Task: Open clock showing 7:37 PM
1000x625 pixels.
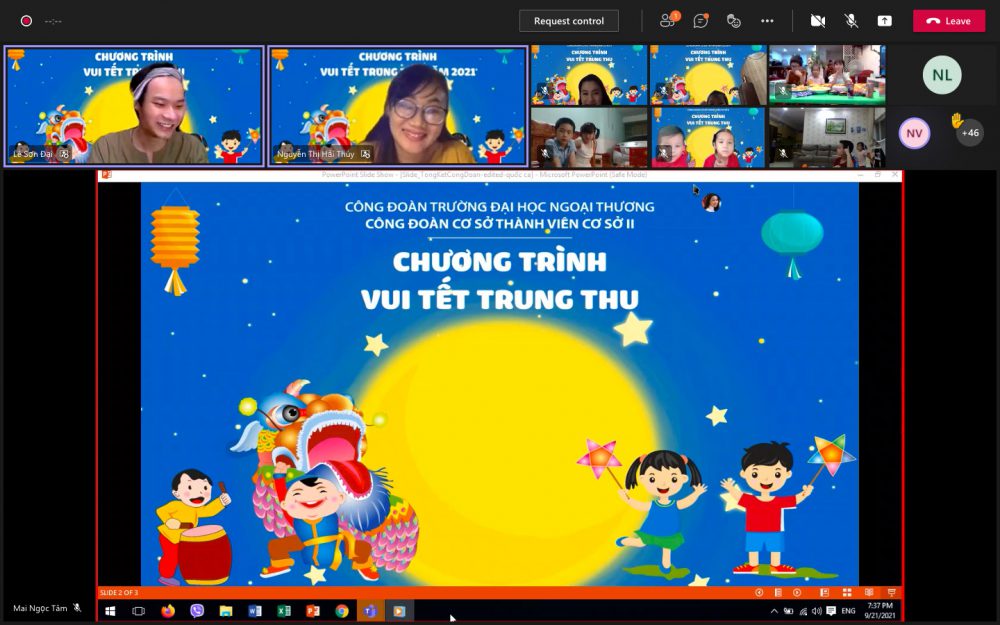Action: (x=880, y=610)
